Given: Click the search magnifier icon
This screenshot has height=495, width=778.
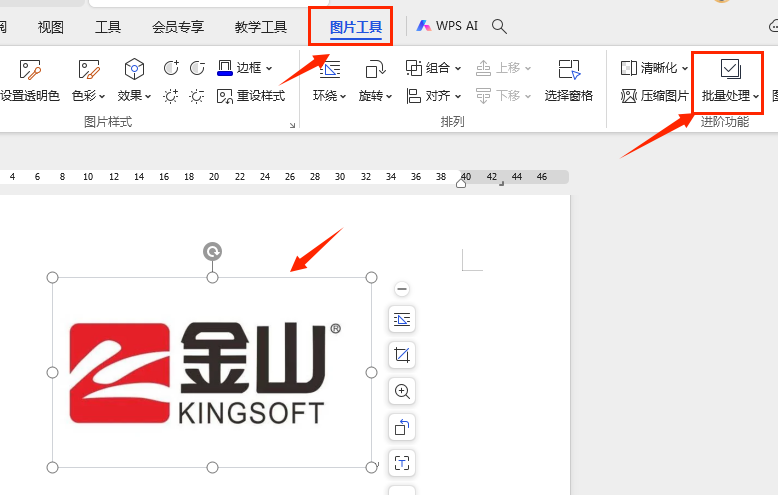Looking at the screenshot, I should pyautogui.click(x=499, y=26).
